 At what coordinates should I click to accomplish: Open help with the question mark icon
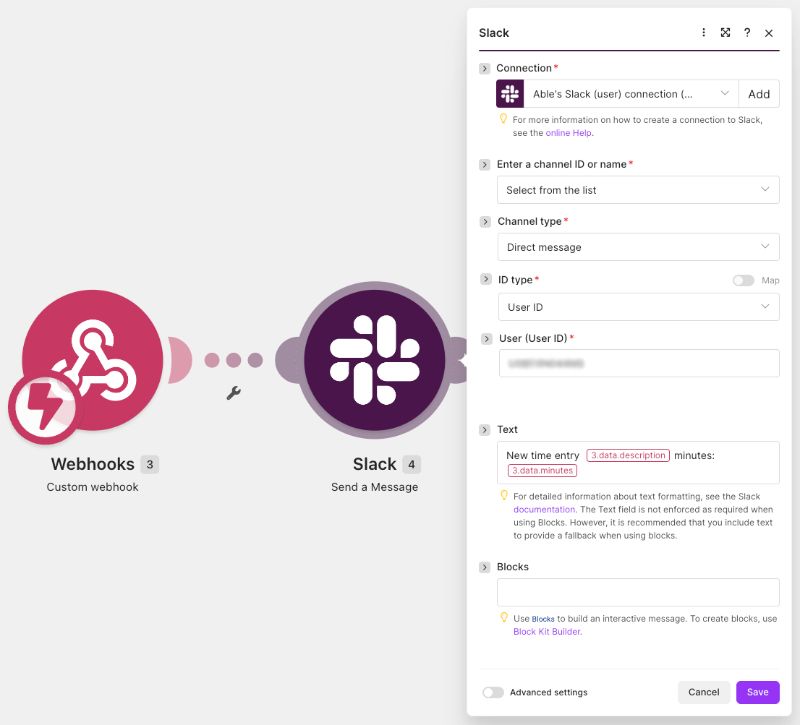[x=747, y=33]
